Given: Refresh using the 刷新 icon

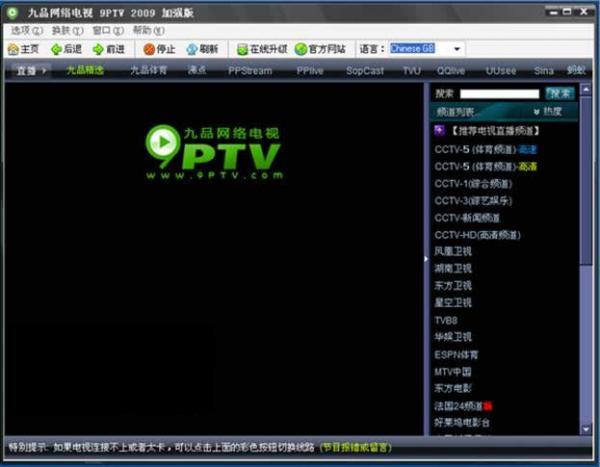Looking at the screenshot, I should 192,49.
